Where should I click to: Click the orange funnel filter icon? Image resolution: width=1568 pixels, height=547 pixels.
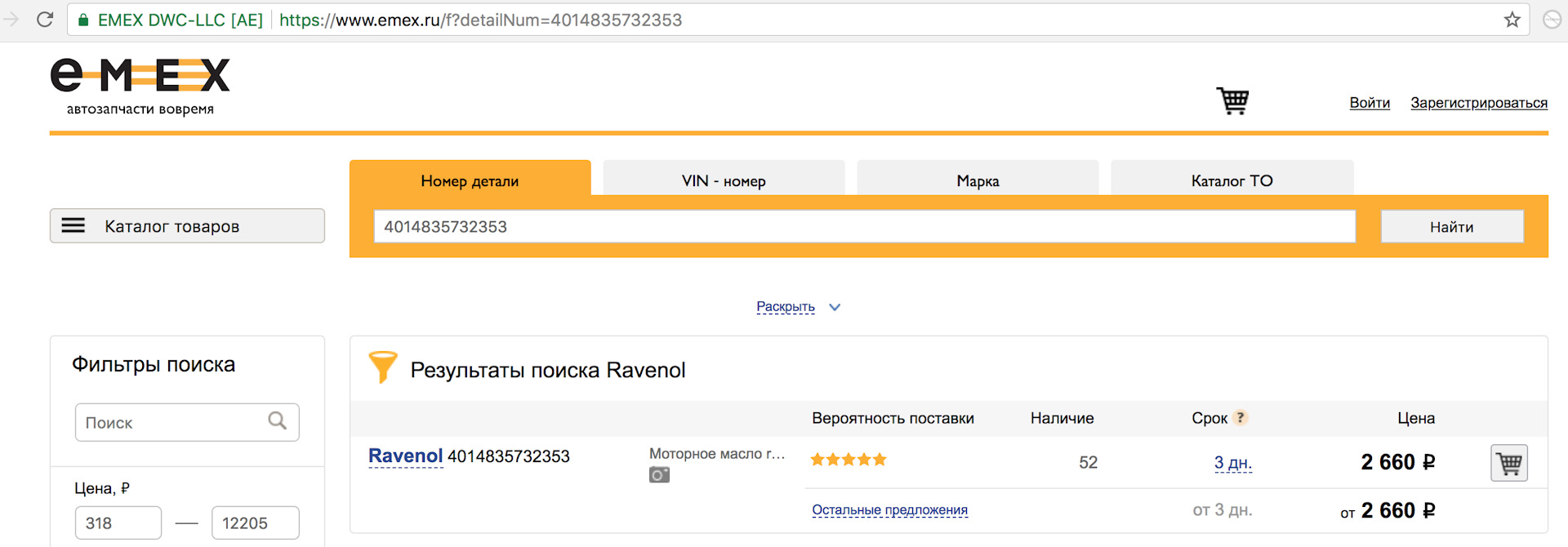pos(382,367)
